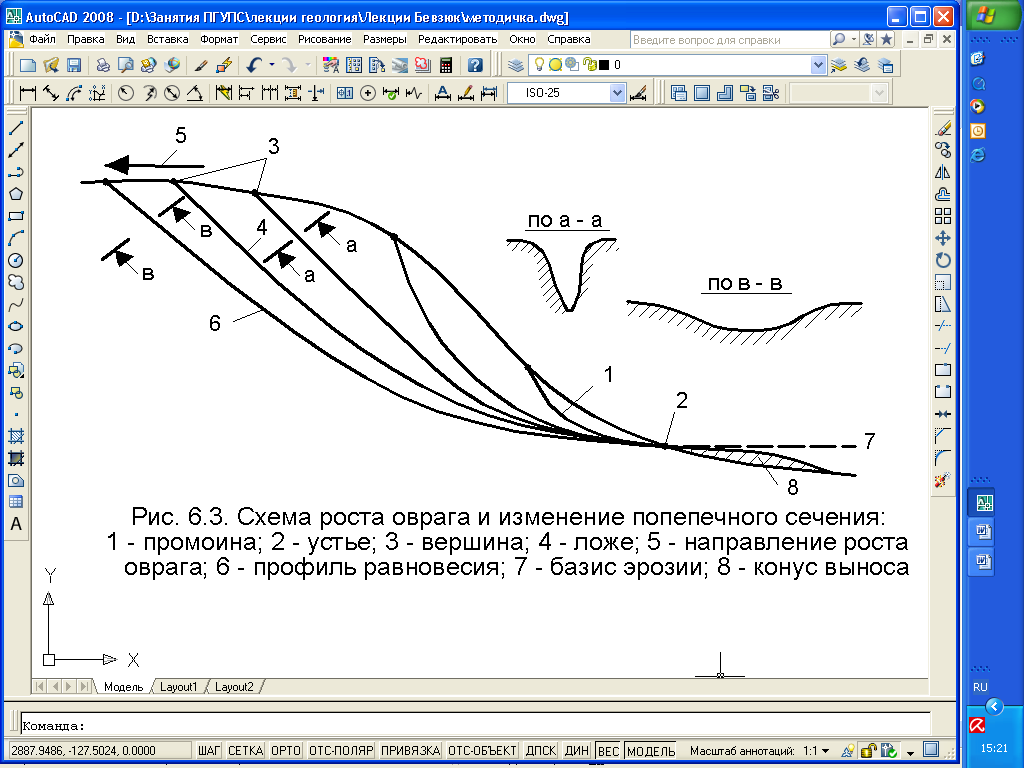Click the МОДЕЛЬ button in status bar
The image size is (1024, 768).
650,750
